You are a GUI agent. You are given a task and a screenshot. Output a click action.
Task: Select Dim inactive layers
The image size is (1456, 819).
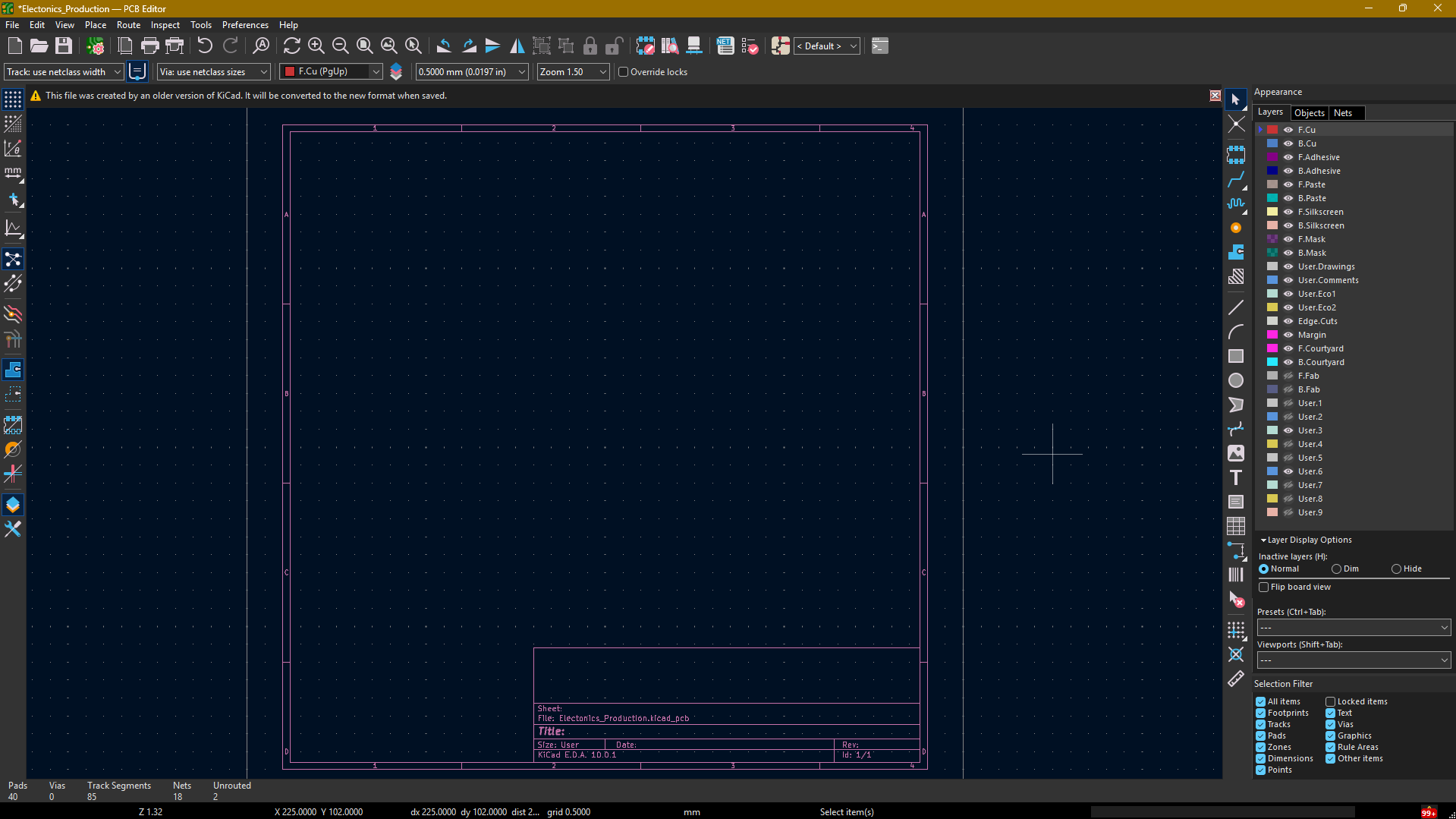[x=1345, y=569]
